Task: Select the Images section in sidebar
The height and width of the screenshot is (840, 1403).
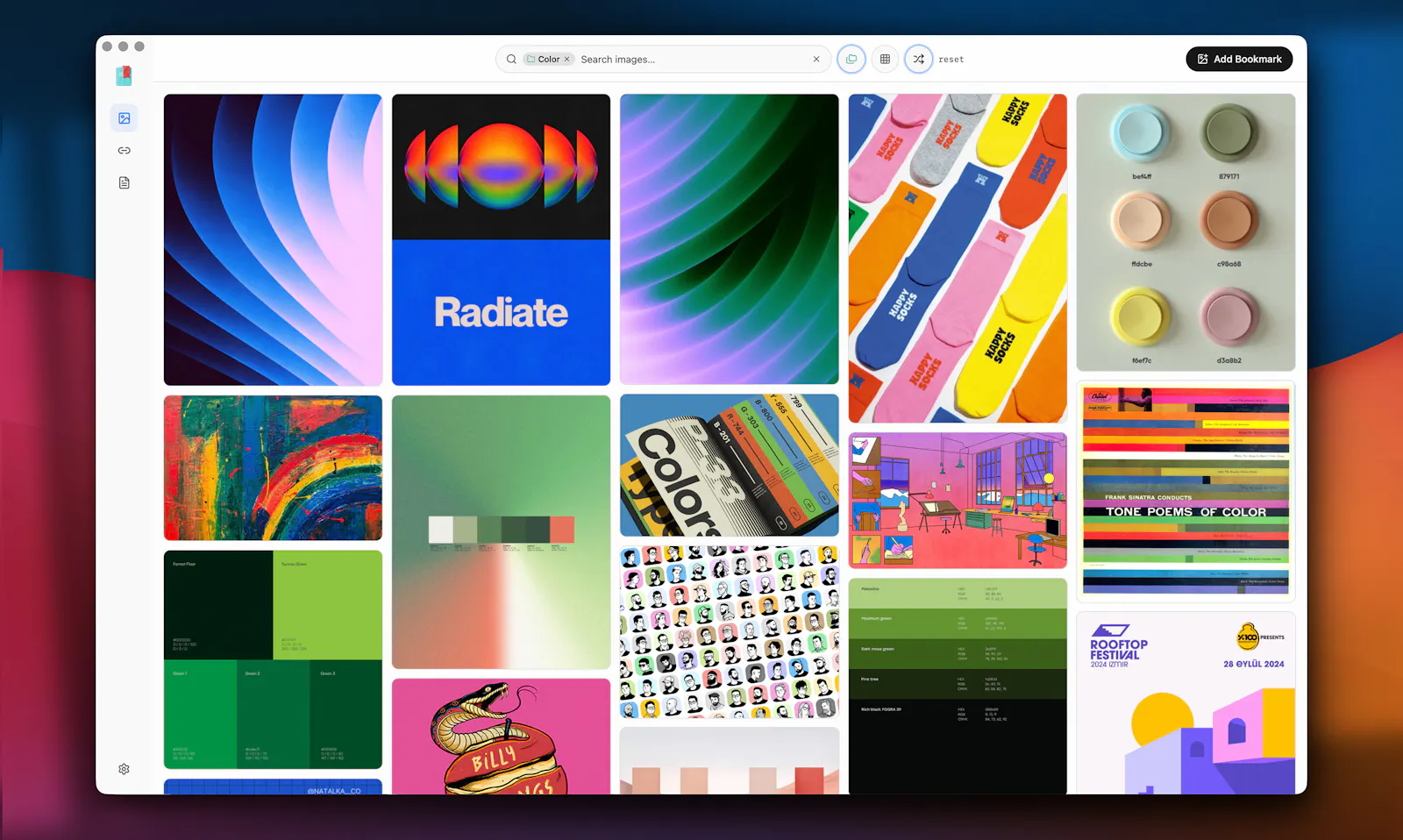Action: click(125, 118)
